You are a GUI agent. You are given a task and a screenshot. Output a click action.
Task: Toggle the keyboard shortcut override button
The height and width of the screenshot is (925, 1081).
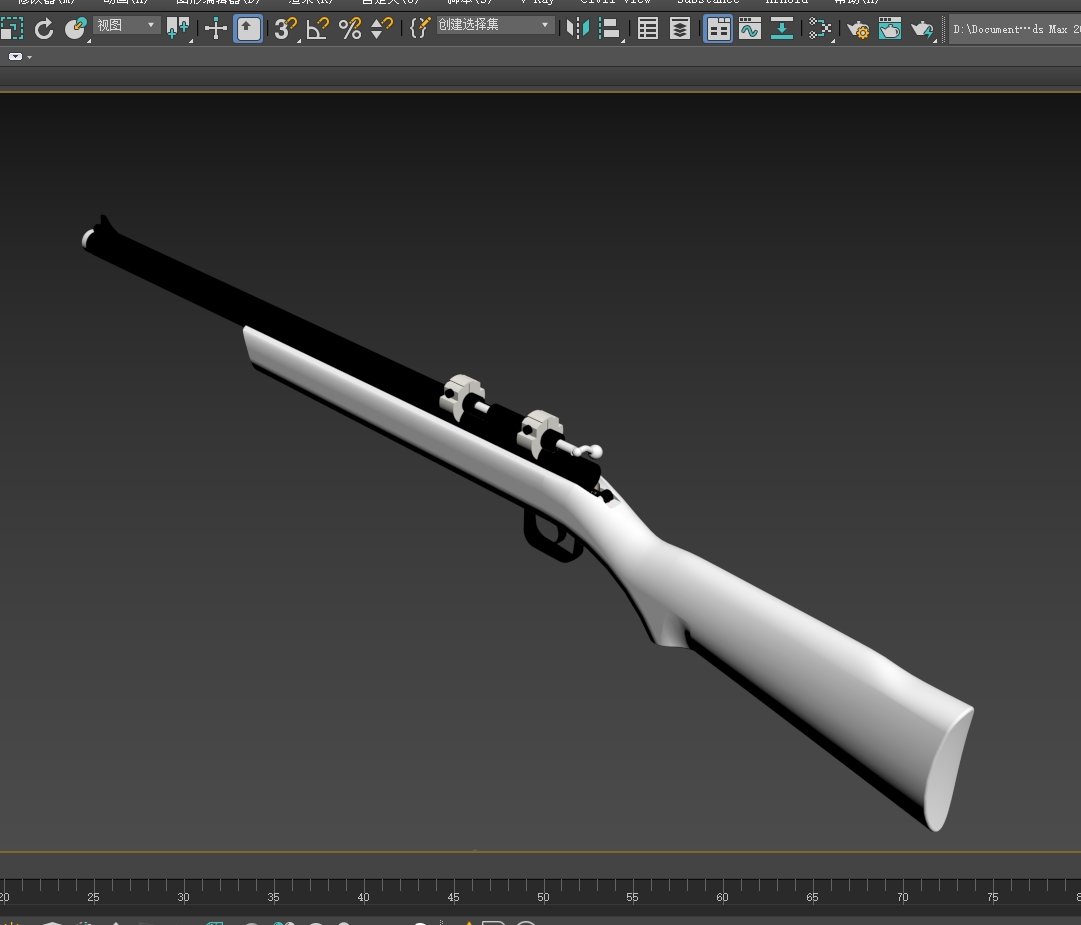coord(248,29)
